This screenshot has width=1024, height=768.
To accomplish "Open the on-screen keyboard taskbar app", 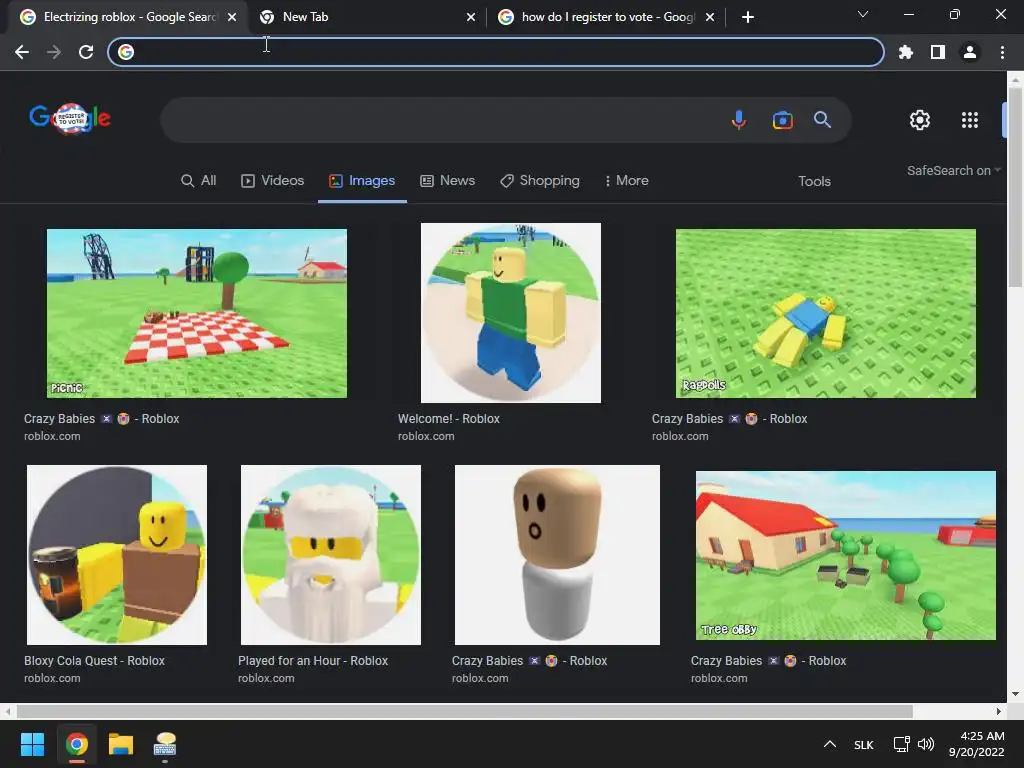I will 165,744.
